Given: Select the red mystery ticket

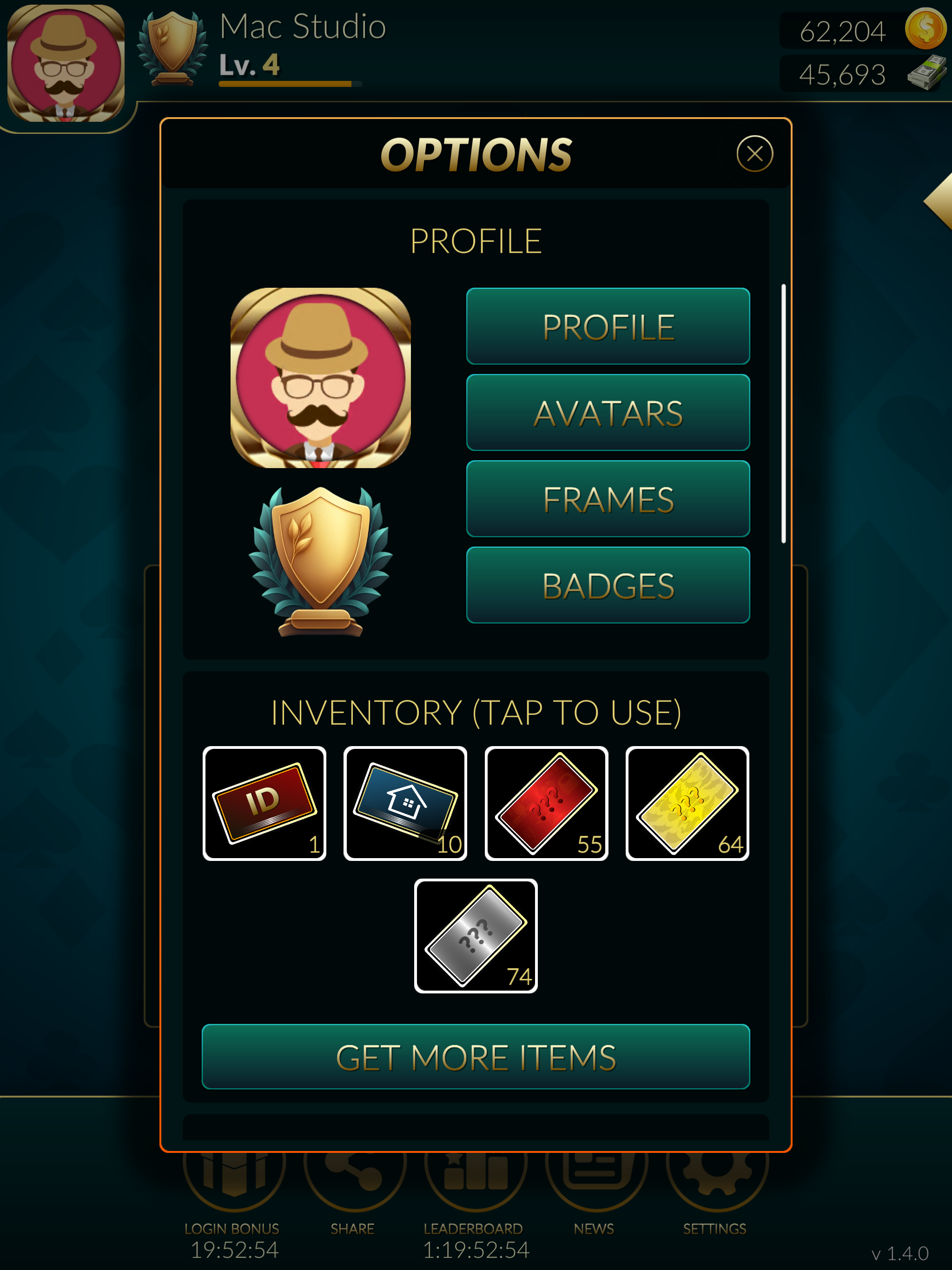Looking at the screenshot, I should click(x=546, y=803).
